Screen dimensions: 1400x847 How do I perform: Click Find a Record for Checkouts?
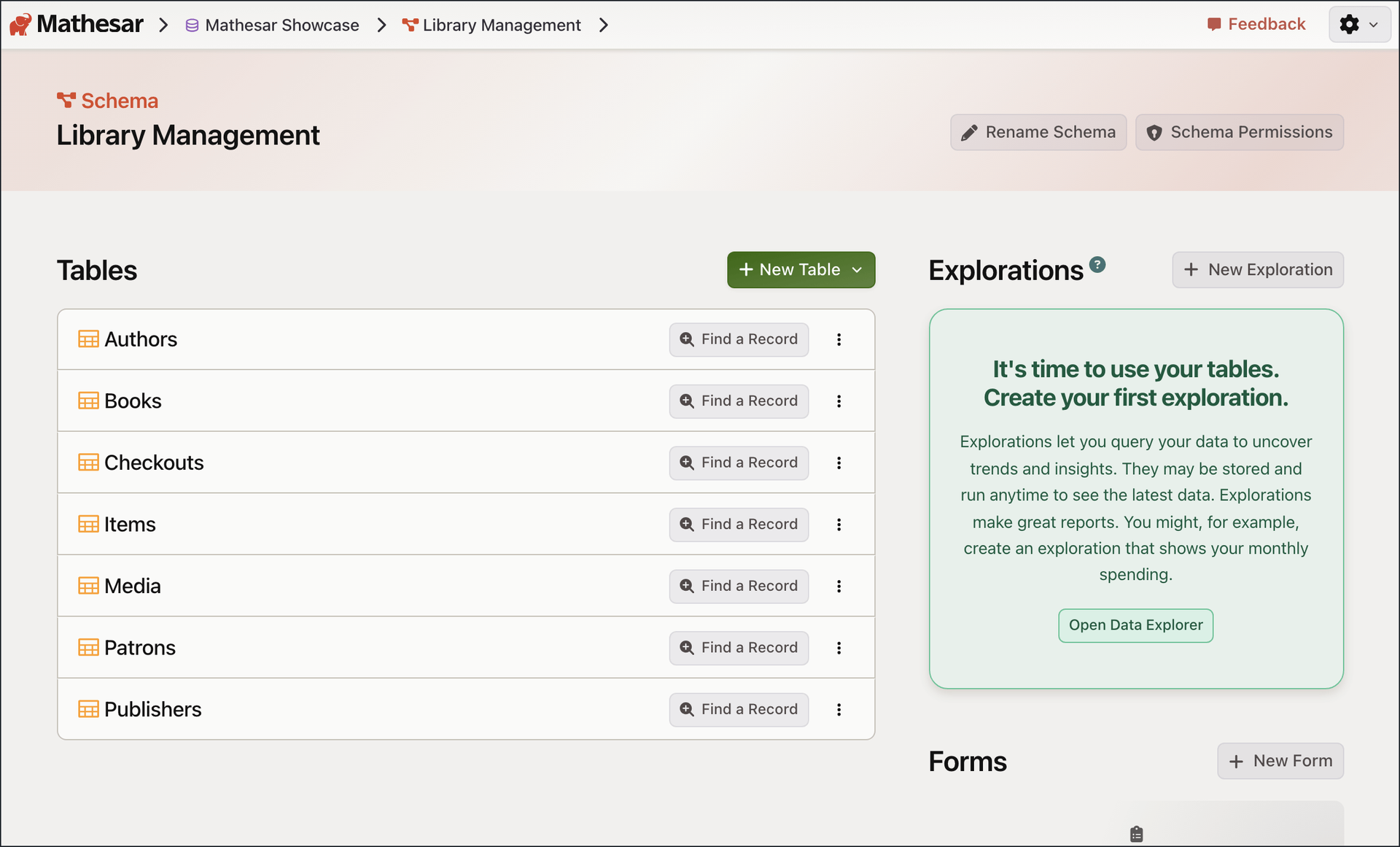[739, 463]
